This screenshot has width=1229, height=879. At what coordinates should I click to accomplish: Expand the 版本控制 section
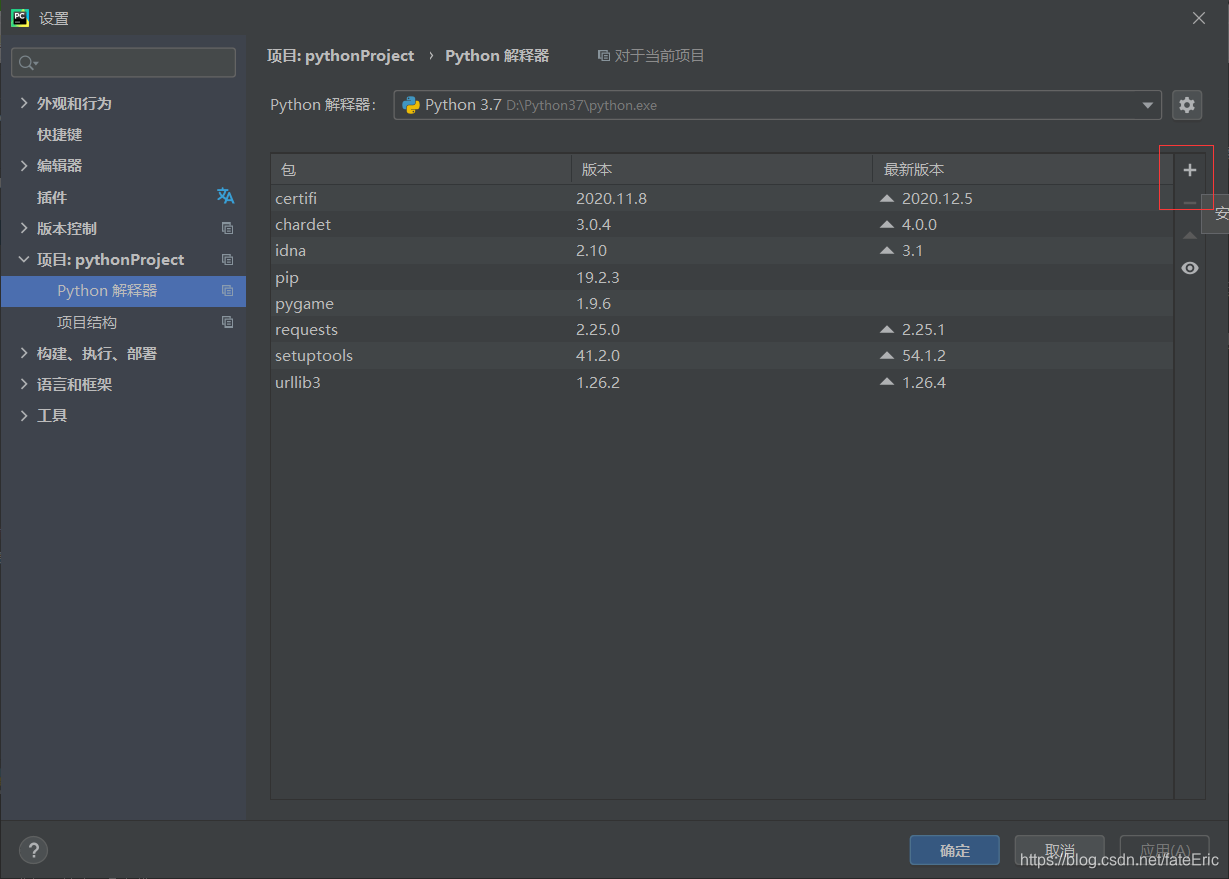(x=24, y=228)
